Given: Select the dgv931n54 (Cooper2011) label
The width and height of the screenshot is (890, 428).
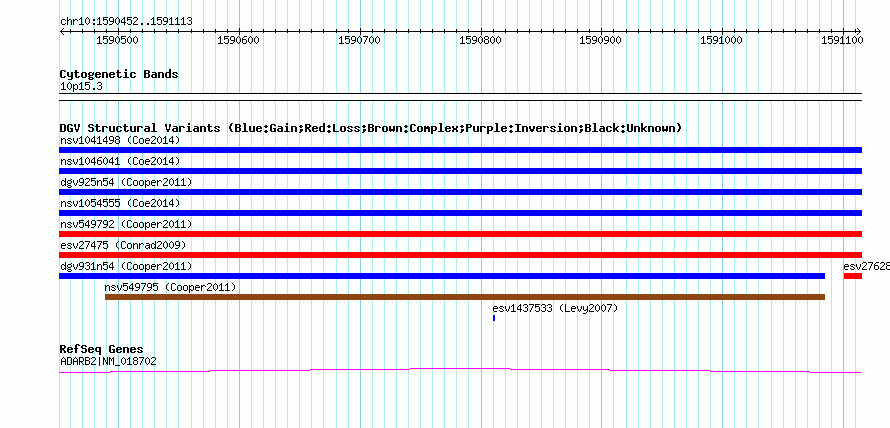Looking at the screenshot, I should coord(126,266).
